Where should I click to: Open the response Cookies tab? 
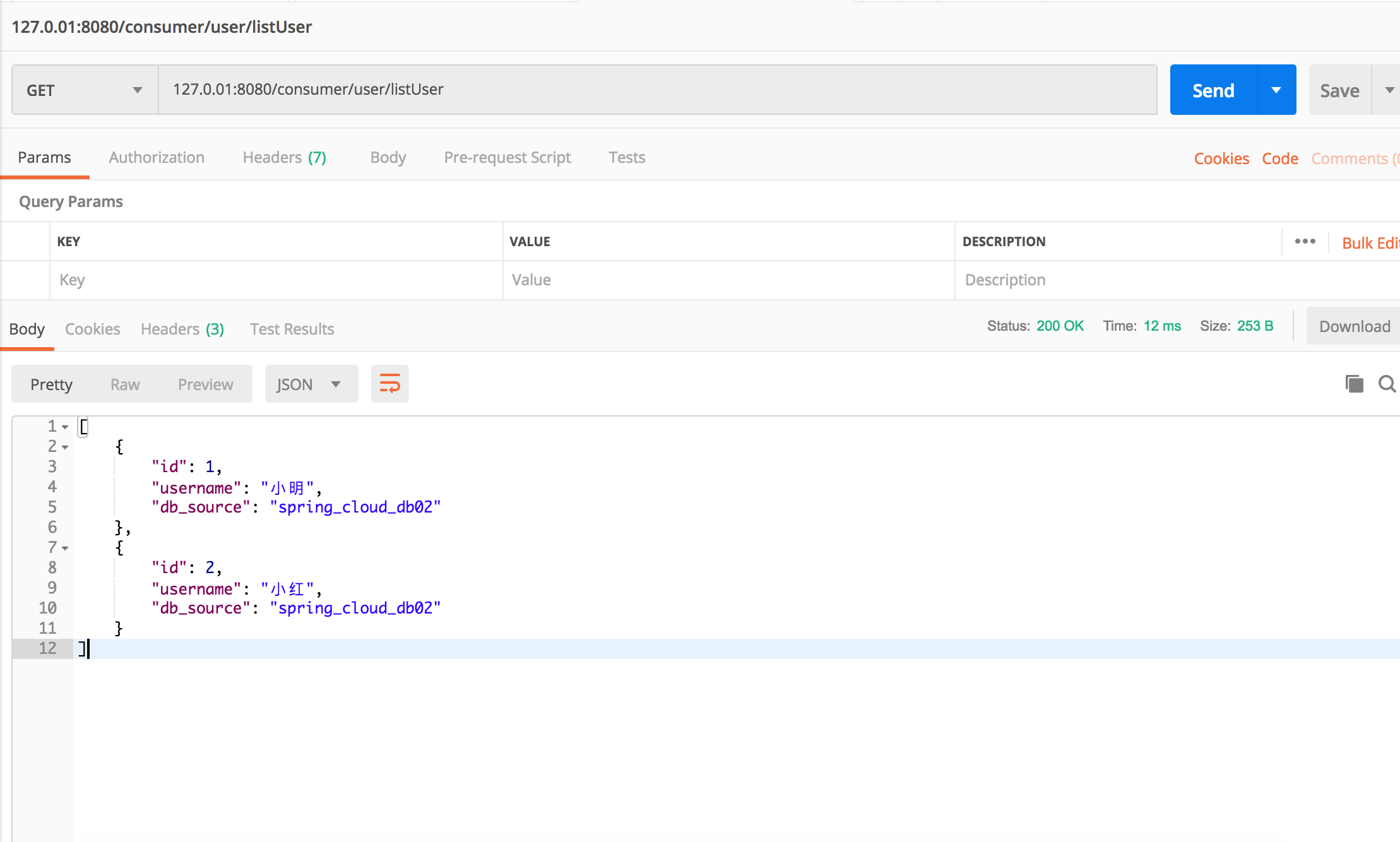92,329
